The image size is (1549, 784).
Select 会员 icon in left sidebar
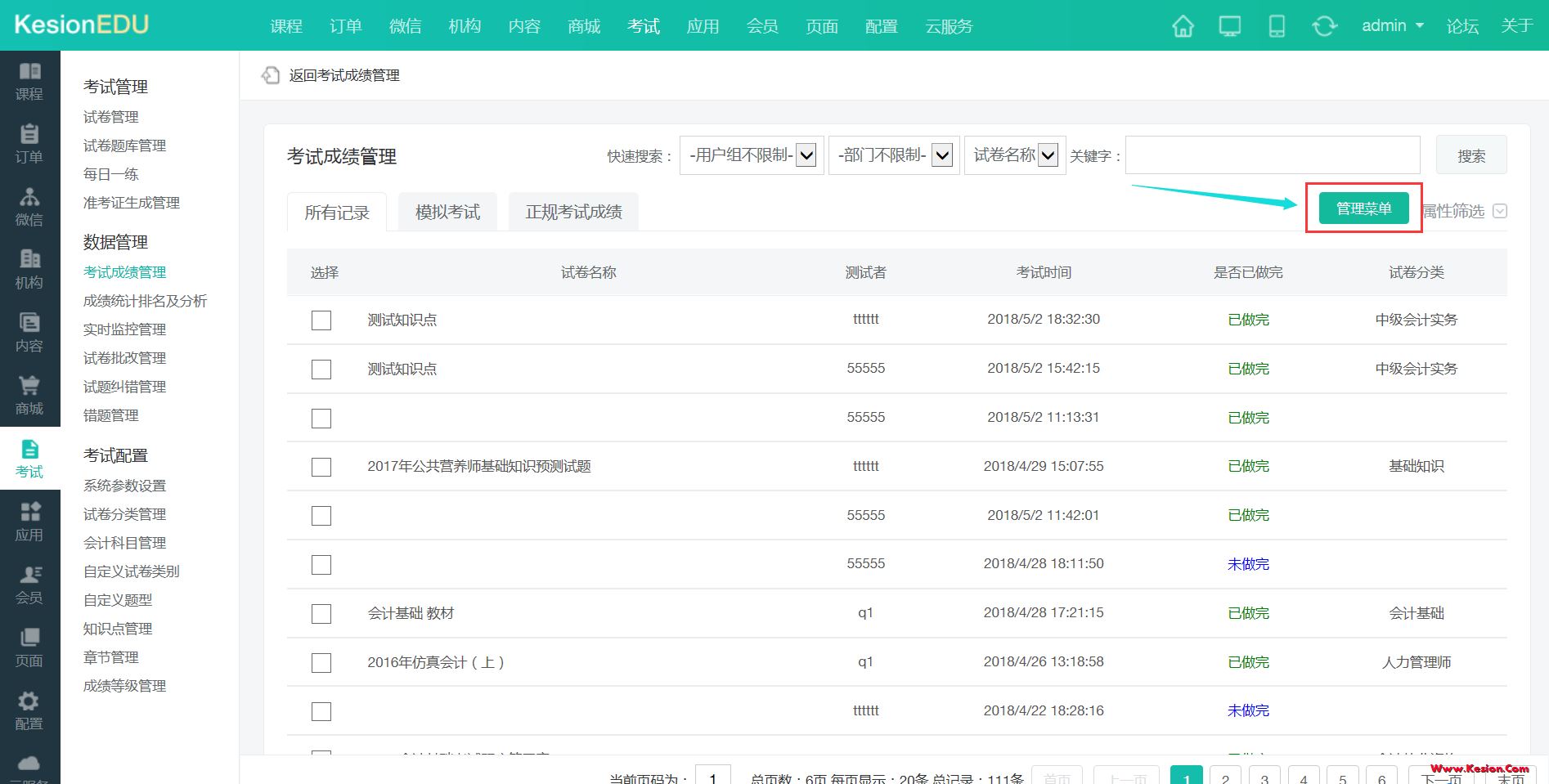tap(29, 585)
